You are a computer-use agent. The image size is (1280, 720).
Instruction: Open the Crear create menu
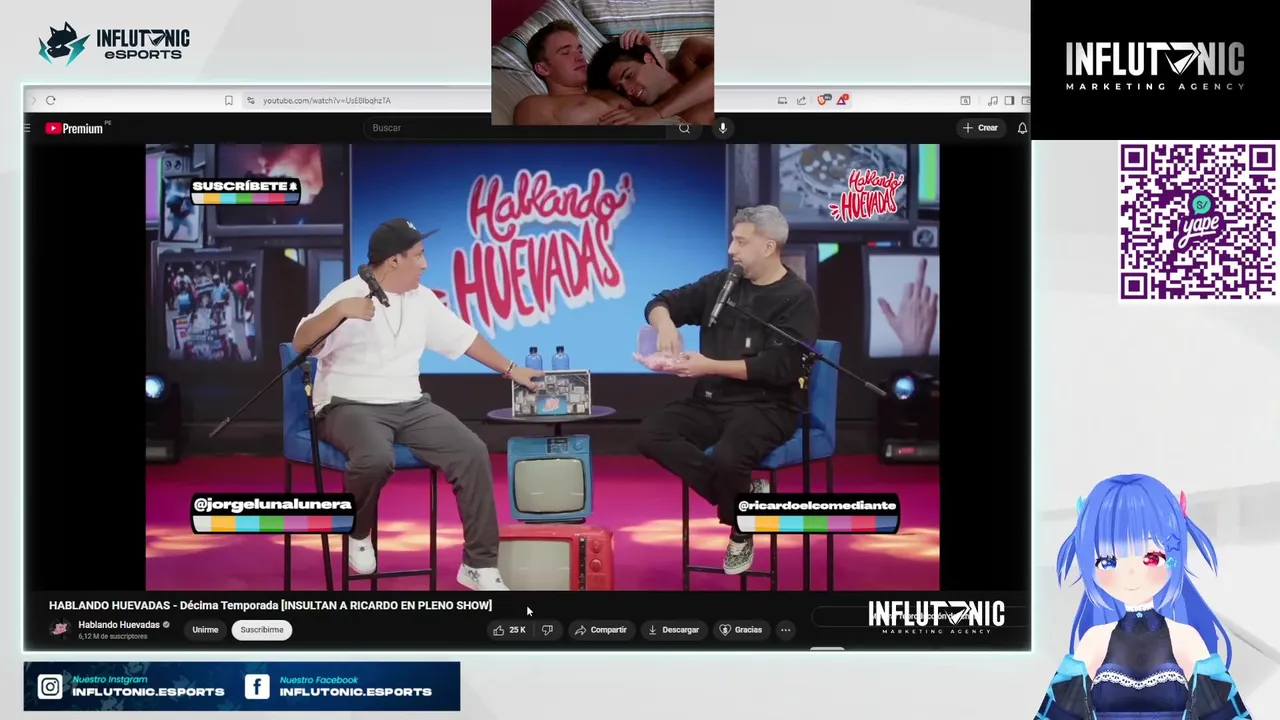tap(980, 128)
